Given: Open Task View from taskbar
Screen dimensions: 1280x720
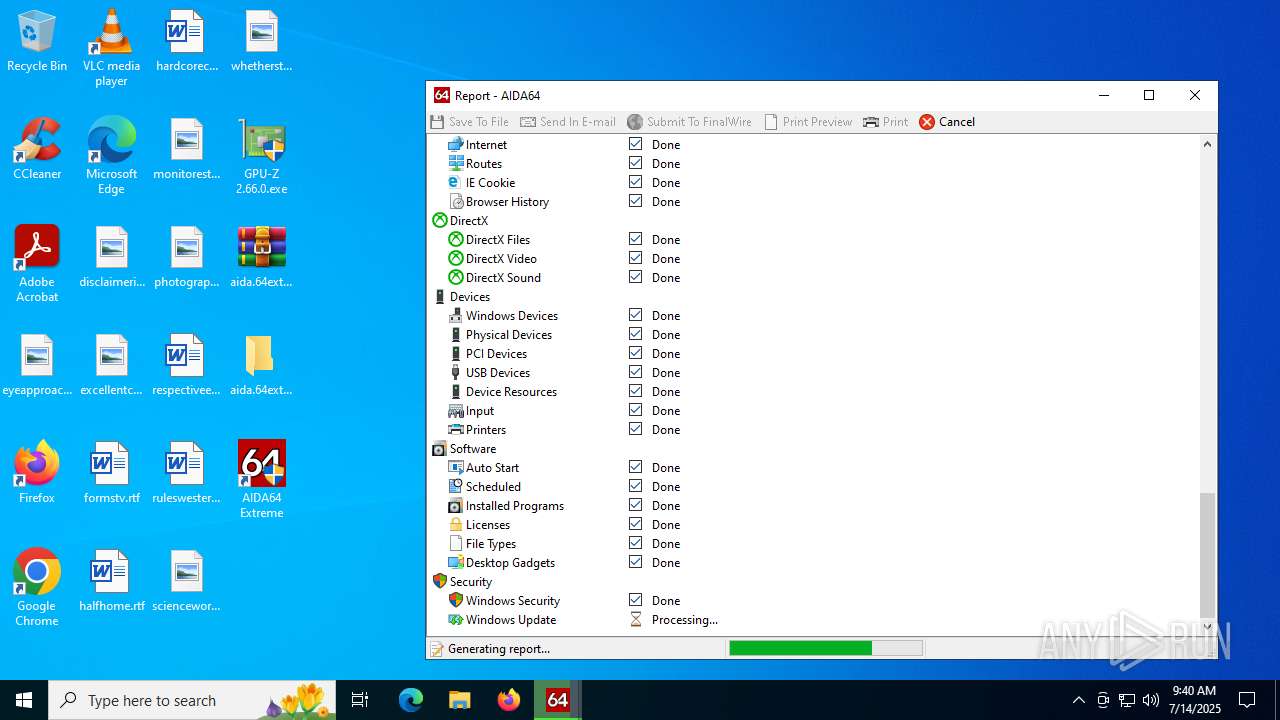Looking at the screenshot, I should point(360,700).
